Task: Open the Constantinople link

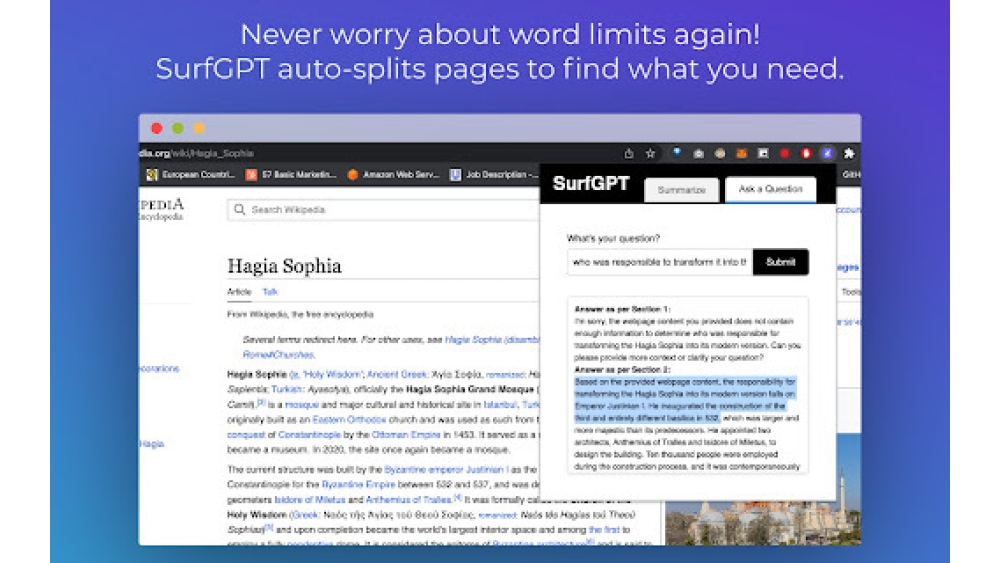Action: pos(309,435)
